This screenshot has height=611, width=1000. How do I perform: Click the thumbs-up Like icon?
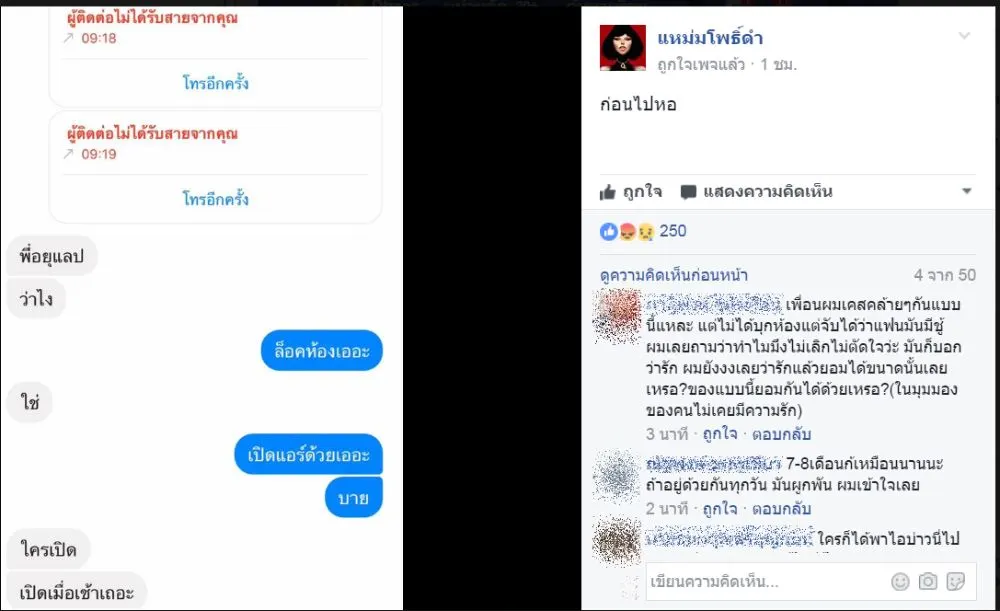[x=608, y=192]
